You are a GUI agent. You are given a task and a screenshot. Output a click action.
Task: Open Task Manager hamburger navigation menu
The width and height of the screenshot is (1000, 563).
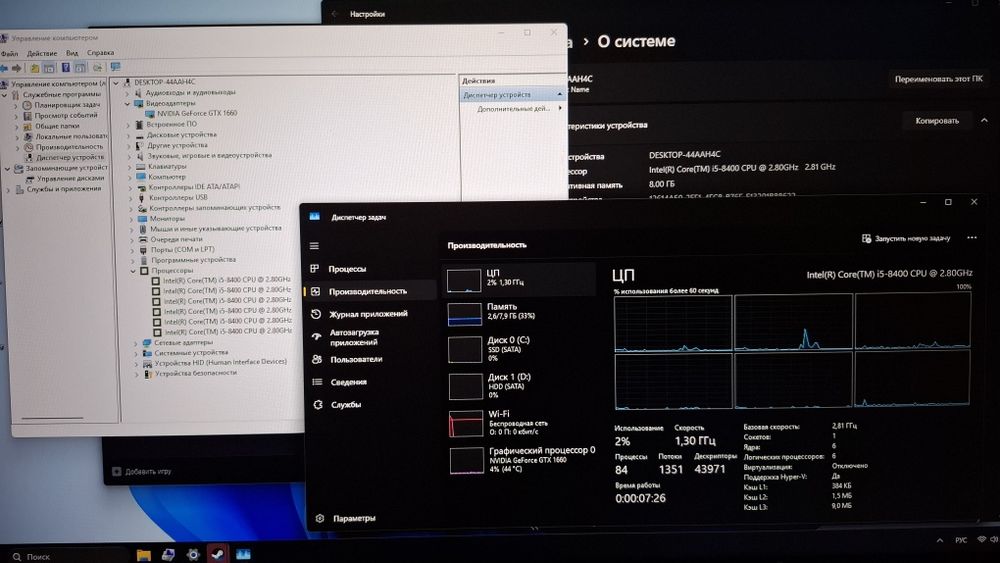pos(314,245)
